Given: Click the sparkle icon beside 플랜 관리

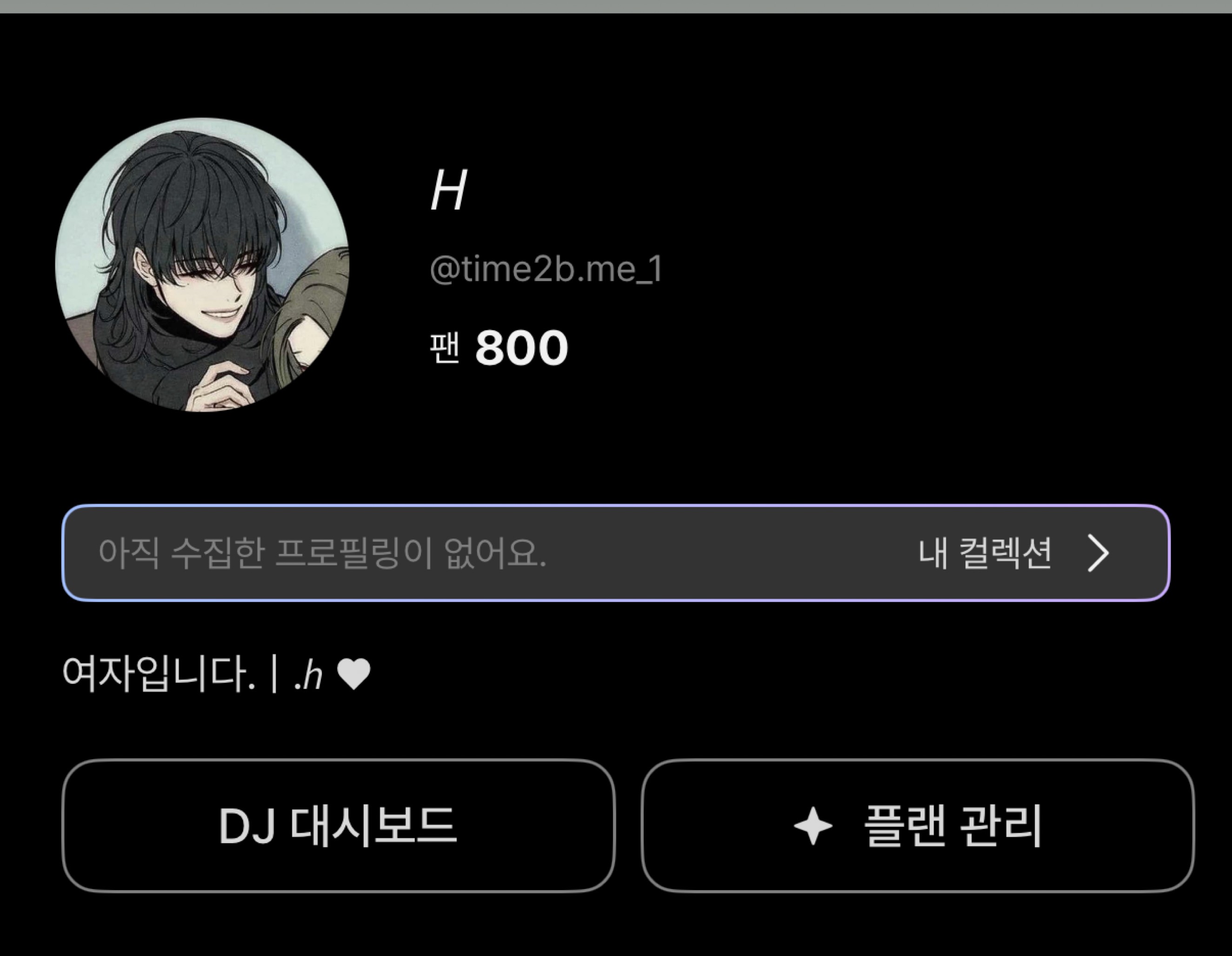Looking at the screenshot, I should click(x=813, y=826).
